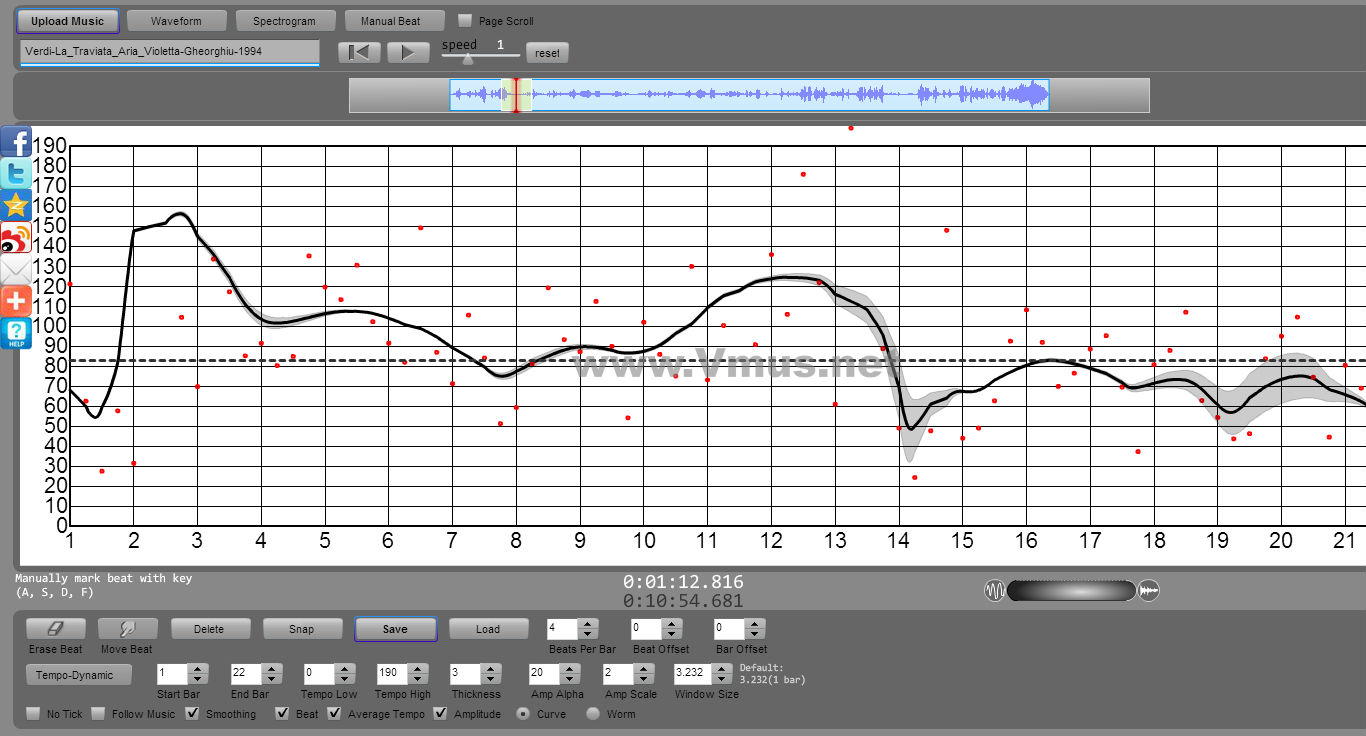The height and width of the screenshot is (736, 1366).
Task: Enable the Page Scroll checkbox
Action: pyautogui.click(x=465, y=21)
